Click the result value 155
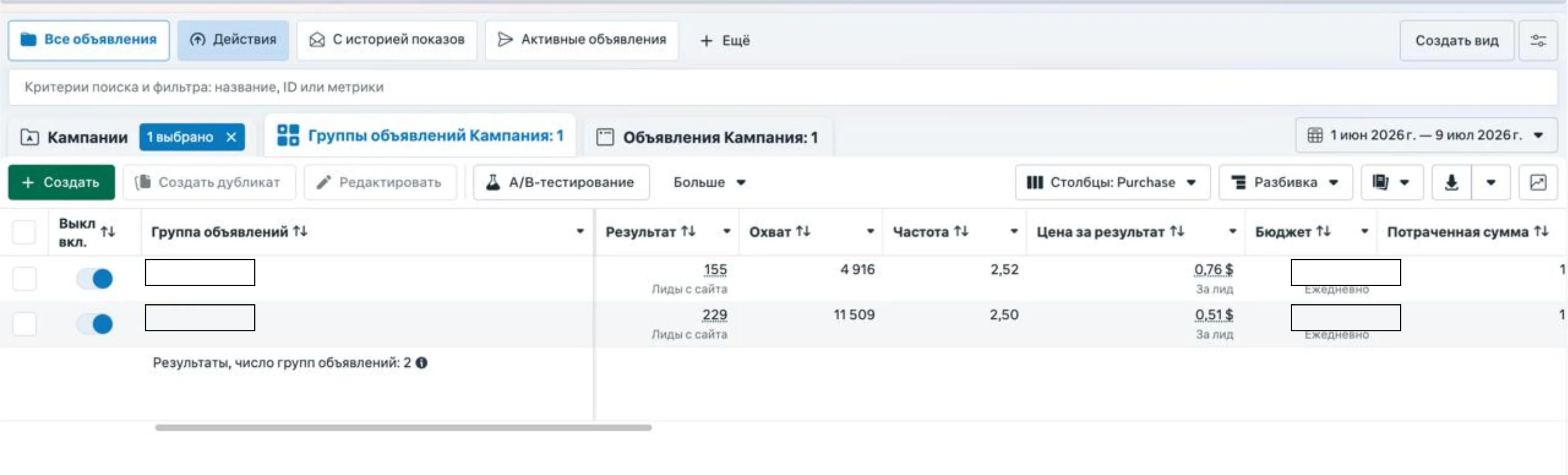1568x475 pixels. click(x=715, y=269)
